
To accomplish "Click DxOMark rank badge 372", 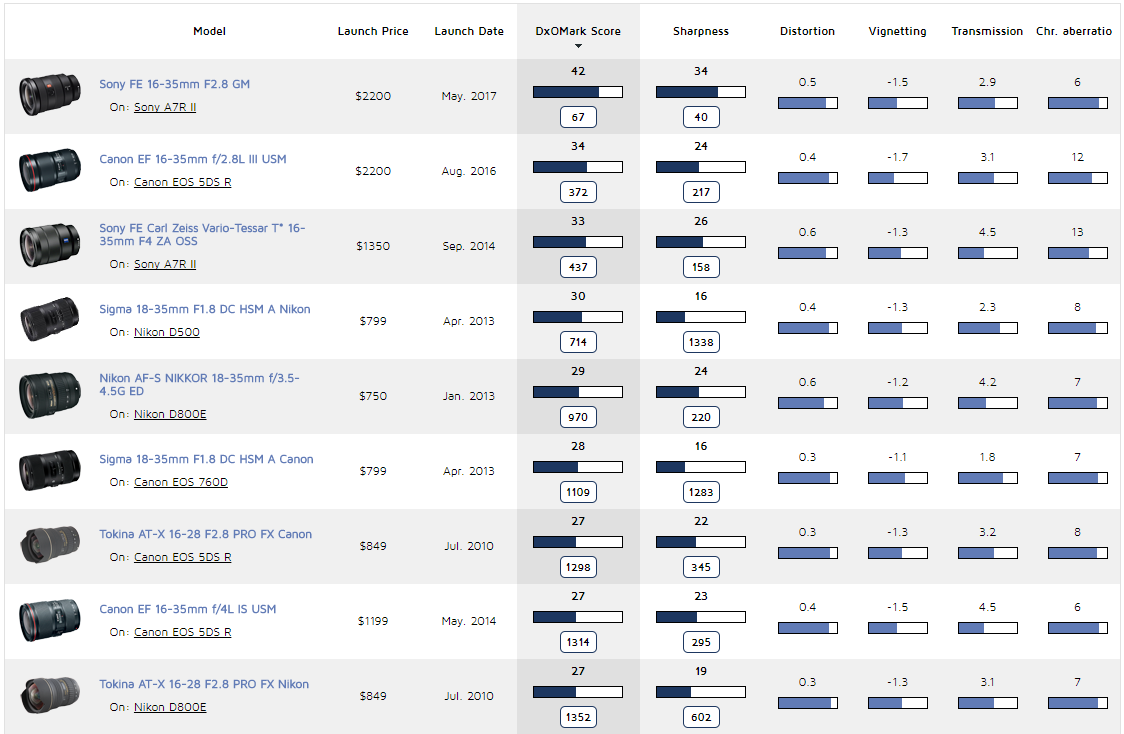I will [578, 192].
